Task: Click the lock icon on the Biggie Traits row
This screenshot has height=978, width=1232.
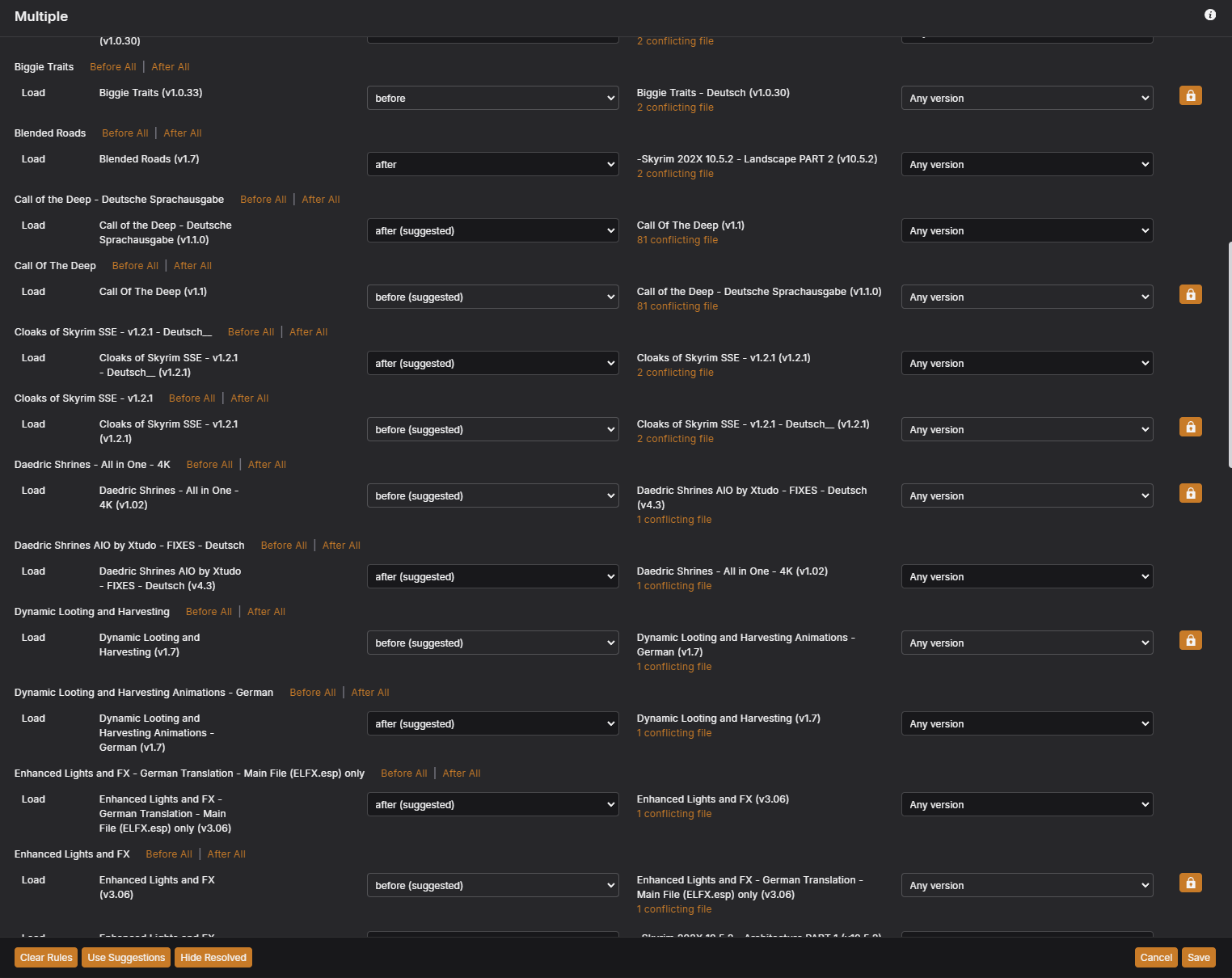Action: (x=1190, y=95)
